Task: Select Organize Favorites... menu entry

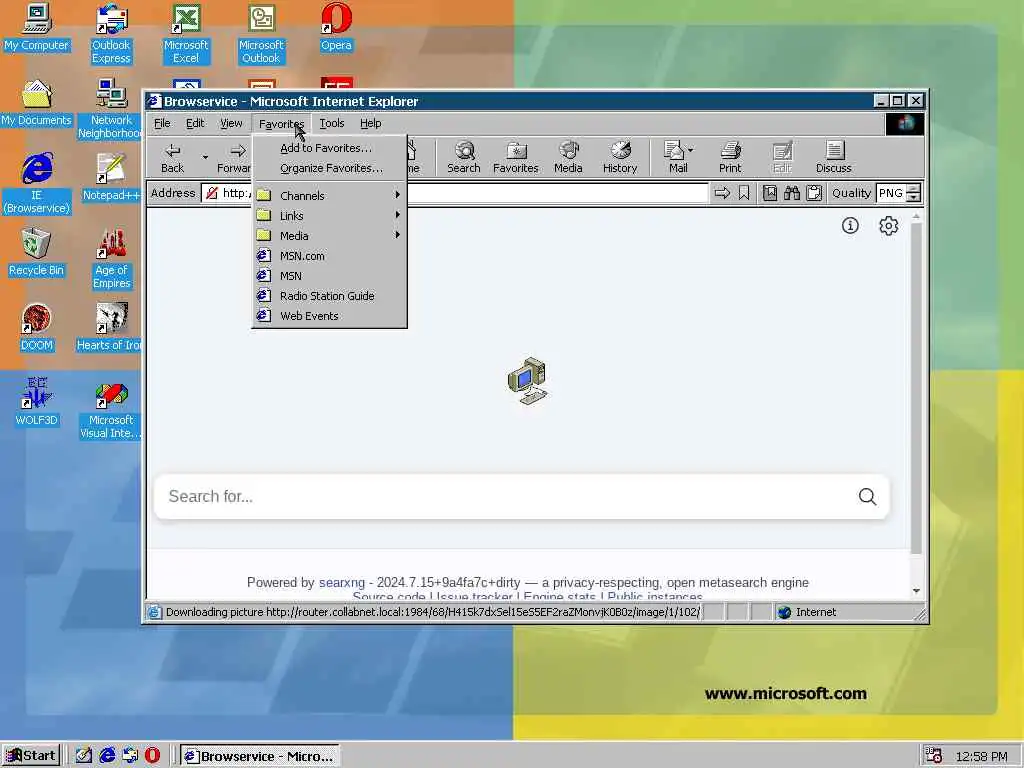Action: [329, 168]
